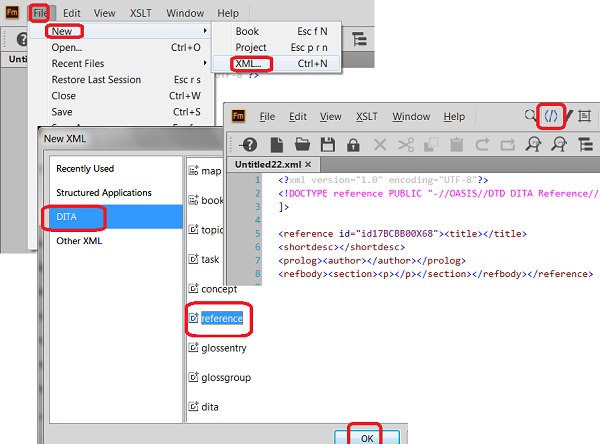This screenshot has height=444, width=600.
Task: Open Window menu in the XML editor window
Action: click(x=411, y=116)
